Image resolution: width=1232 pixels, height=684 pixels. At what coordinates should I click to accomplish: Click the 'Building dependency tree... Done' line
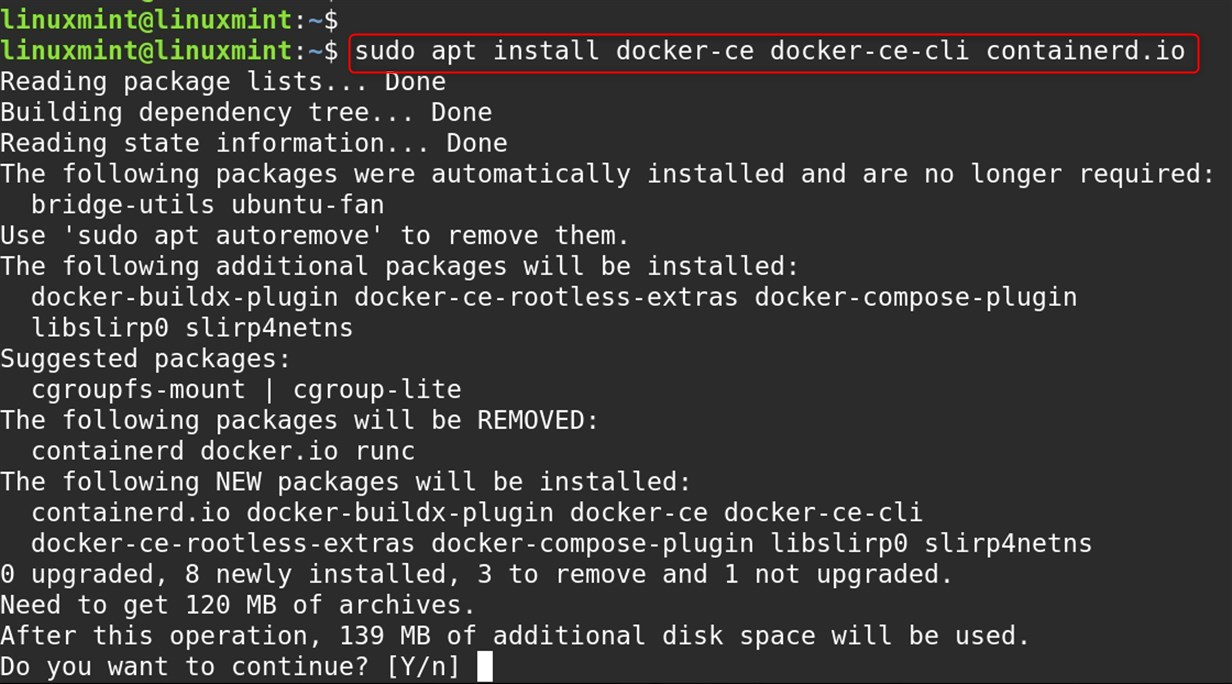point(246,112)
